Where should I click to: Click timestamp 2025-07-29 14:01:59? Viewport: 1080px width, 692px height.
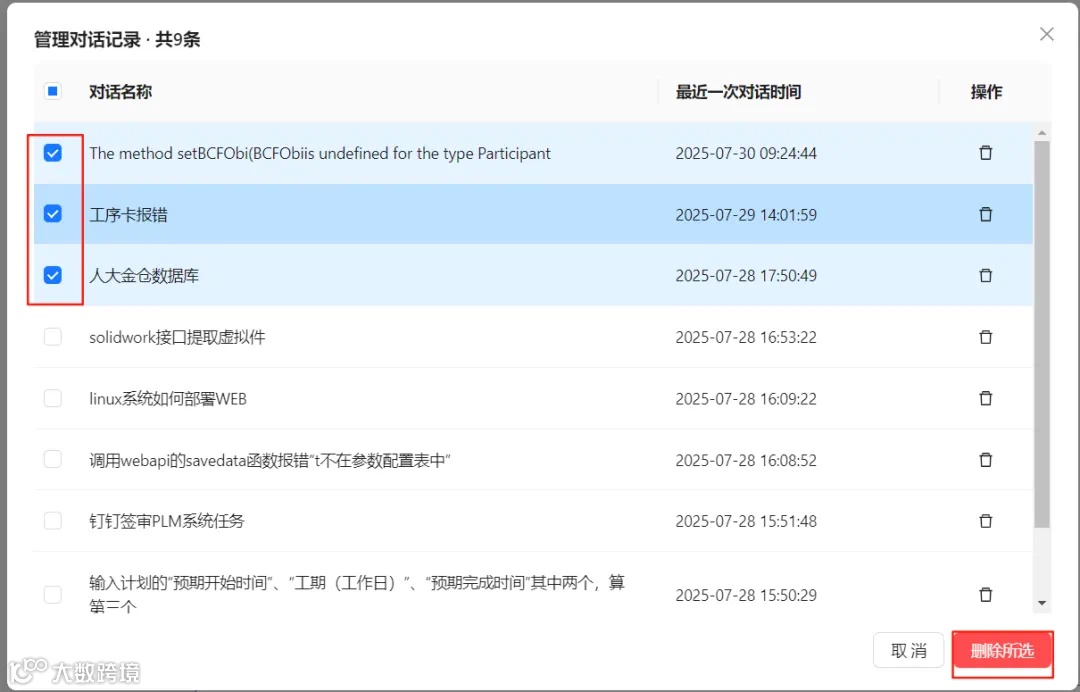coord(746,215)
